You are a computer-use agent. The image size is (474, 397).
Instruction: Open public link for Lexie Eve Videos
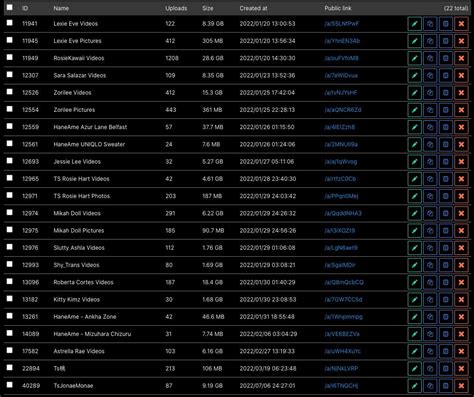coord(342,24)
